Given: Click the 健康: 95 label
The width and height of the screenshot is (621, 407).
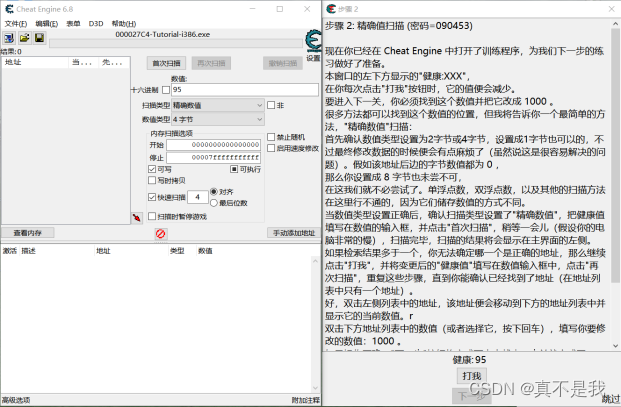Looking at the screenshot, I should 469,360.
